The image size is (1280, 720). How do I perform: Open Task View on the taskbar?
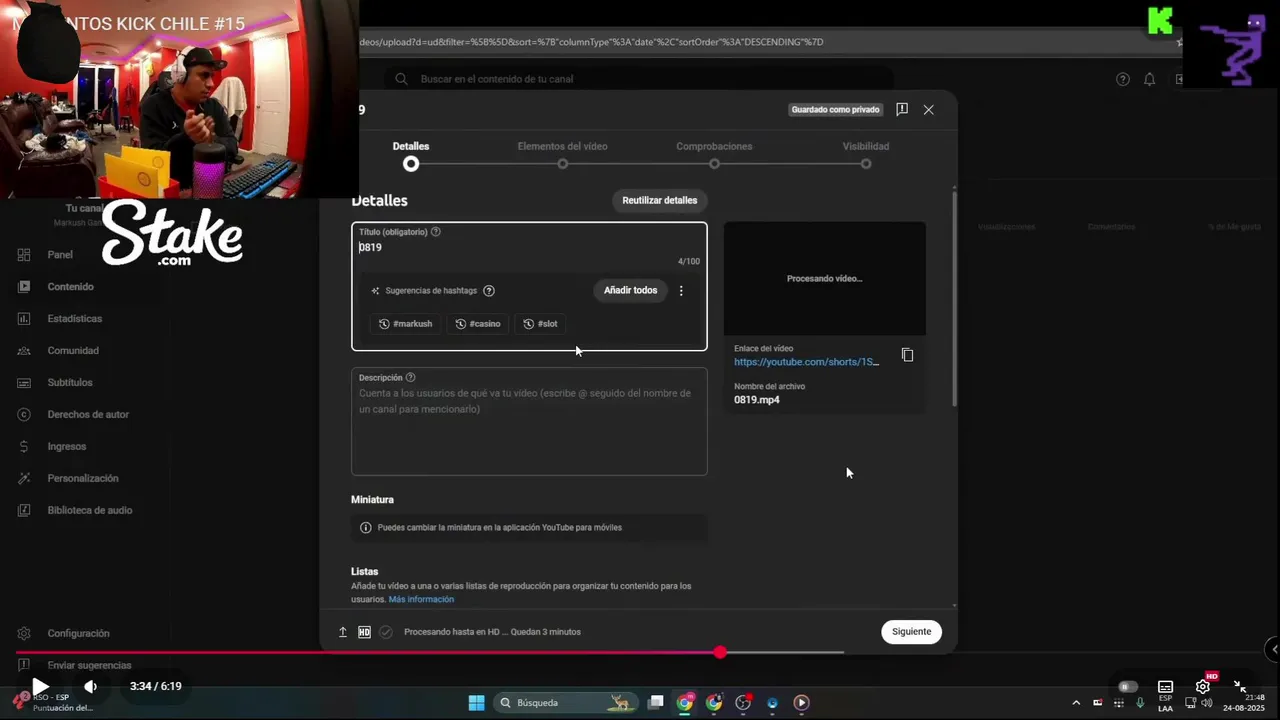click(x=656, y=703)
